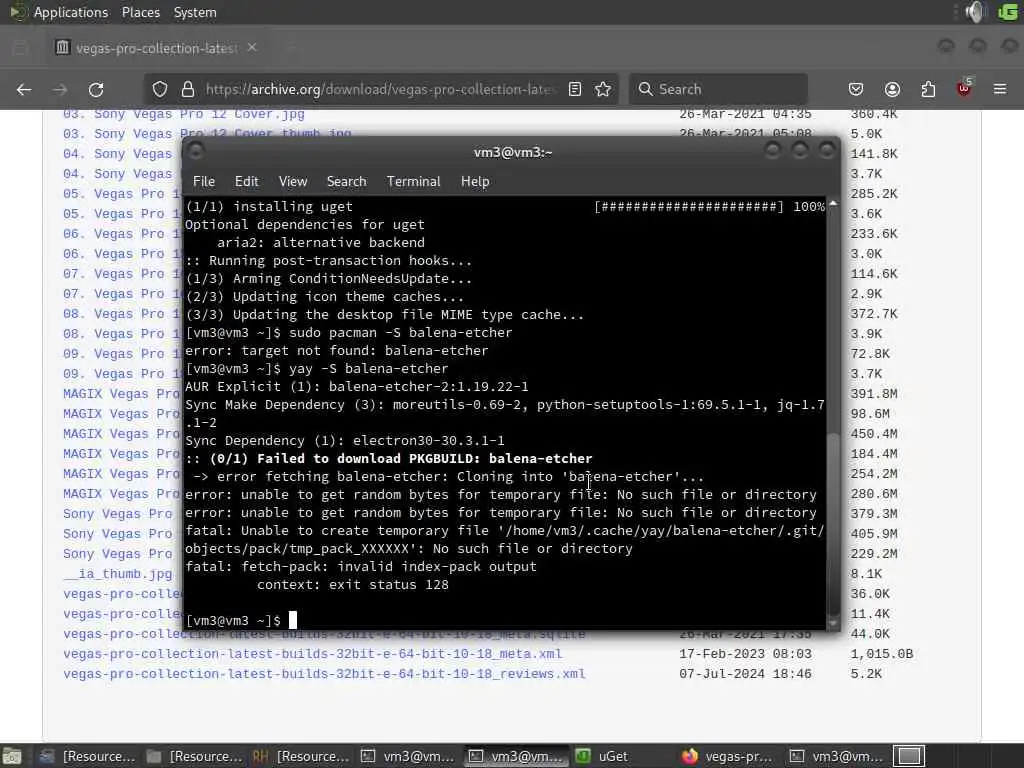The height and width of the screenshot is (768, 1024).
Task: Go back in Firefox with back arrow
Action: (x=24, y=89)
